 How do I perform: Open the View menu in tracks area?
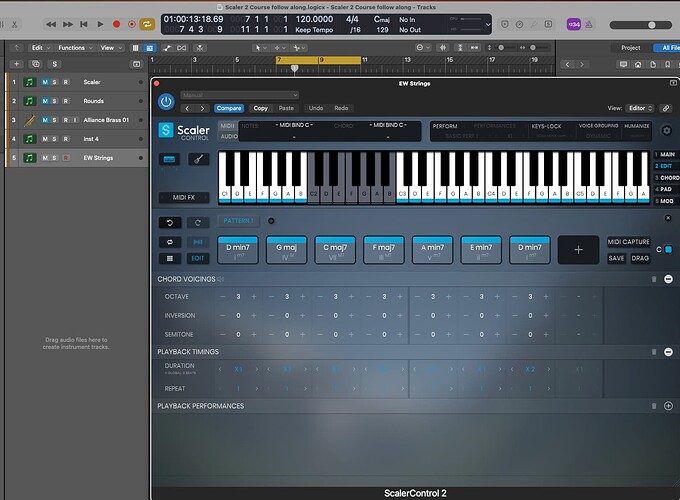tap(111, 48)
